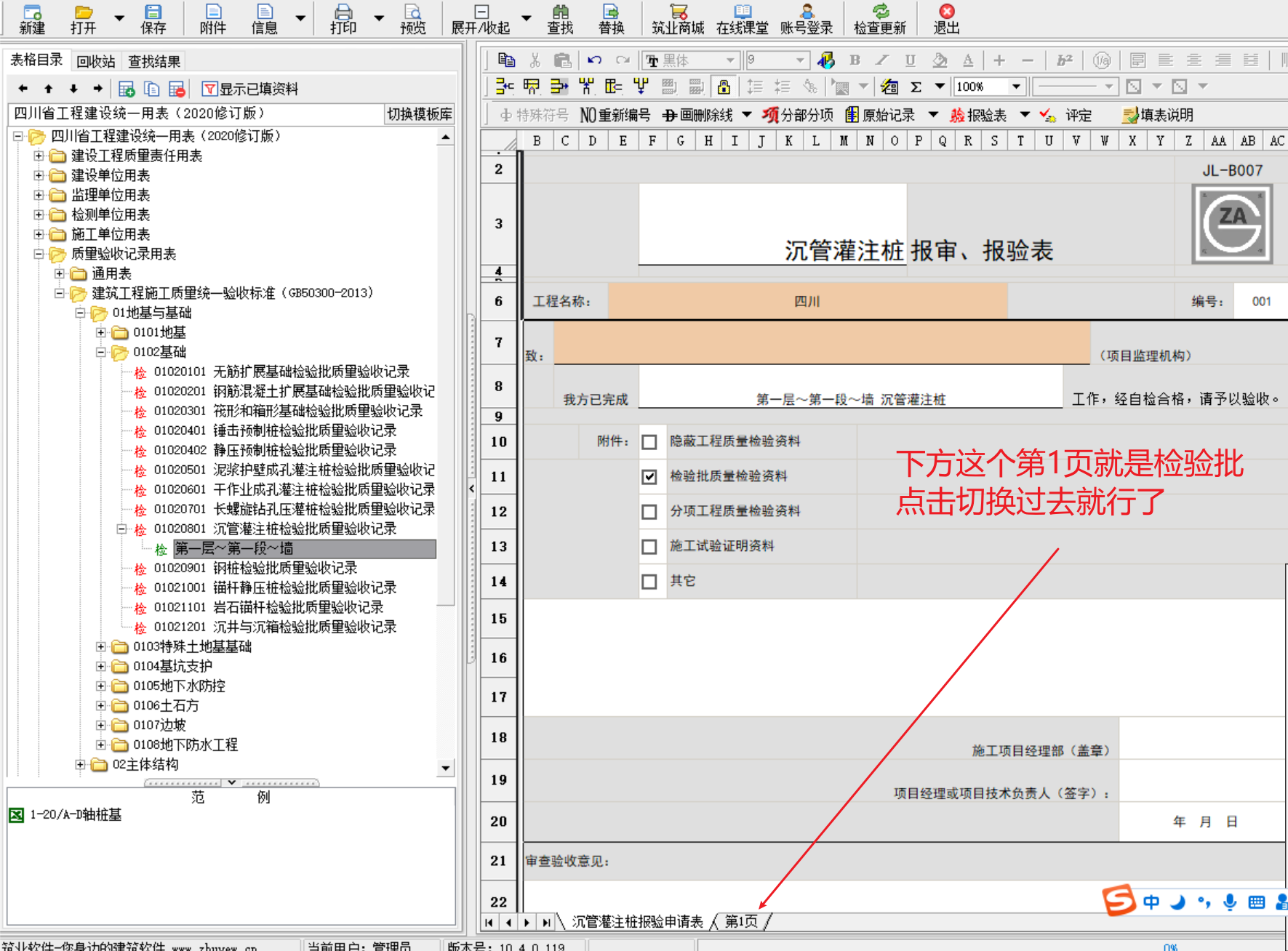The height and width of the screenshot is (951, 1288).
Task: Open 替换 (replace) tool
Action: (611, 20)
